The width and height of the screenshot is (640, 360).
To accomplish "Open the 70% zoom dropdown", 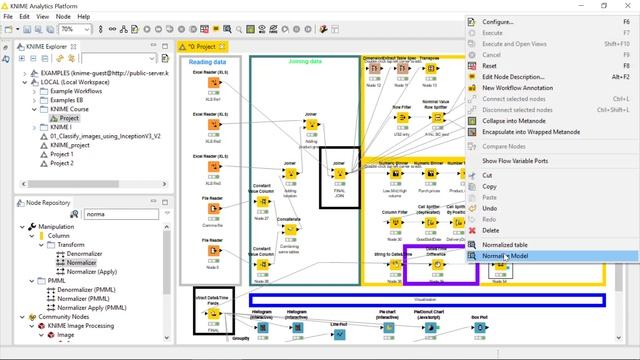I will click(x=87, y=29).
